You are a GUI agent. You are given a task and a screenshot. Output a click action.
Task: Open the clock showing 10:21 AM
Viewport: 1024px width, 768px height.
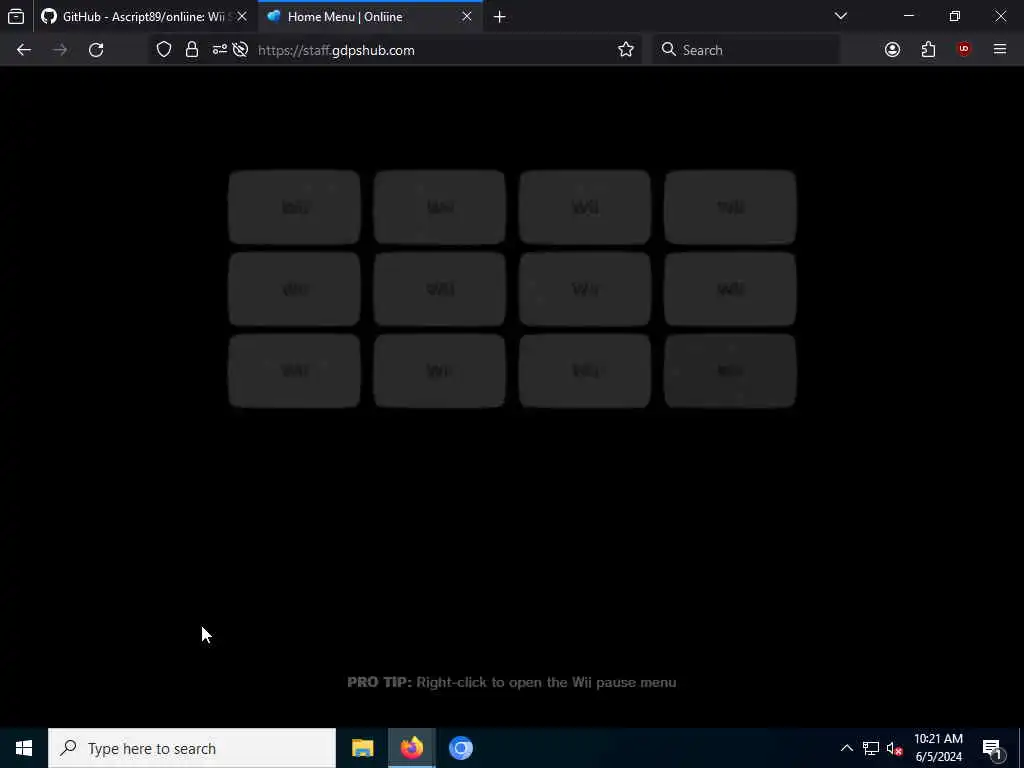[938, 748]
